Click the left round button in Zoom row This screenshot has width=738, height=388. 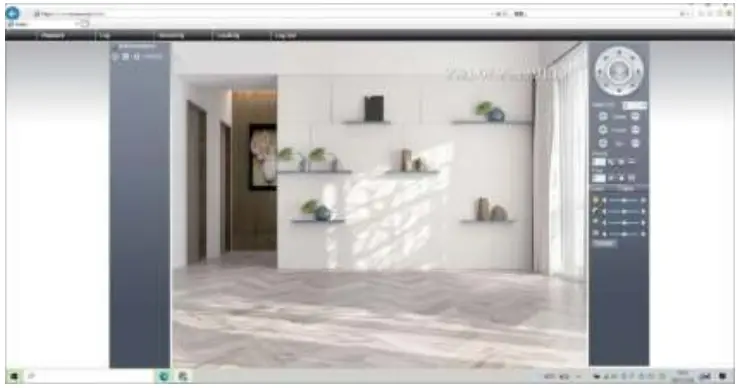tap(603, 116)
